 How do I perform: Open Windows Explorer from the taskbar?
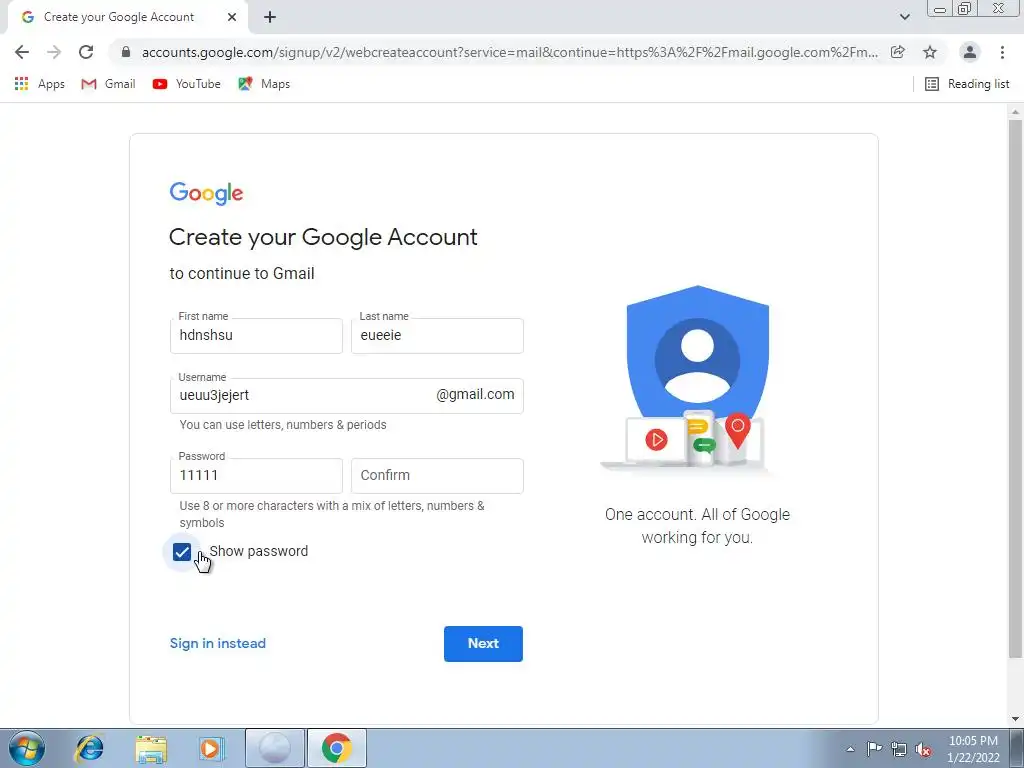[x=151, y=748]
